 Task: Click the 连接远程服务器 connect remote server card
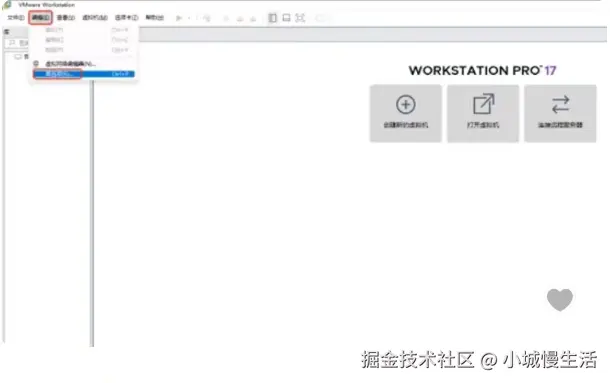pos(560,114)
